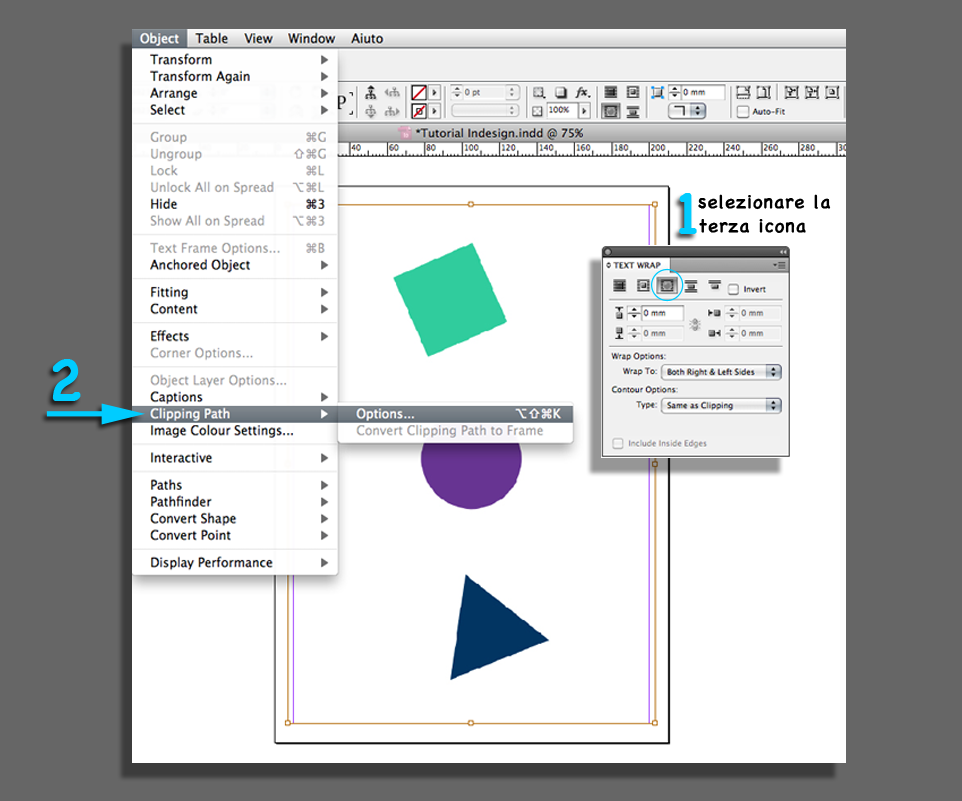Select the Wrap Around Object Shape icon
This screenshot has height=801, width=962.
tap(667, 285)
